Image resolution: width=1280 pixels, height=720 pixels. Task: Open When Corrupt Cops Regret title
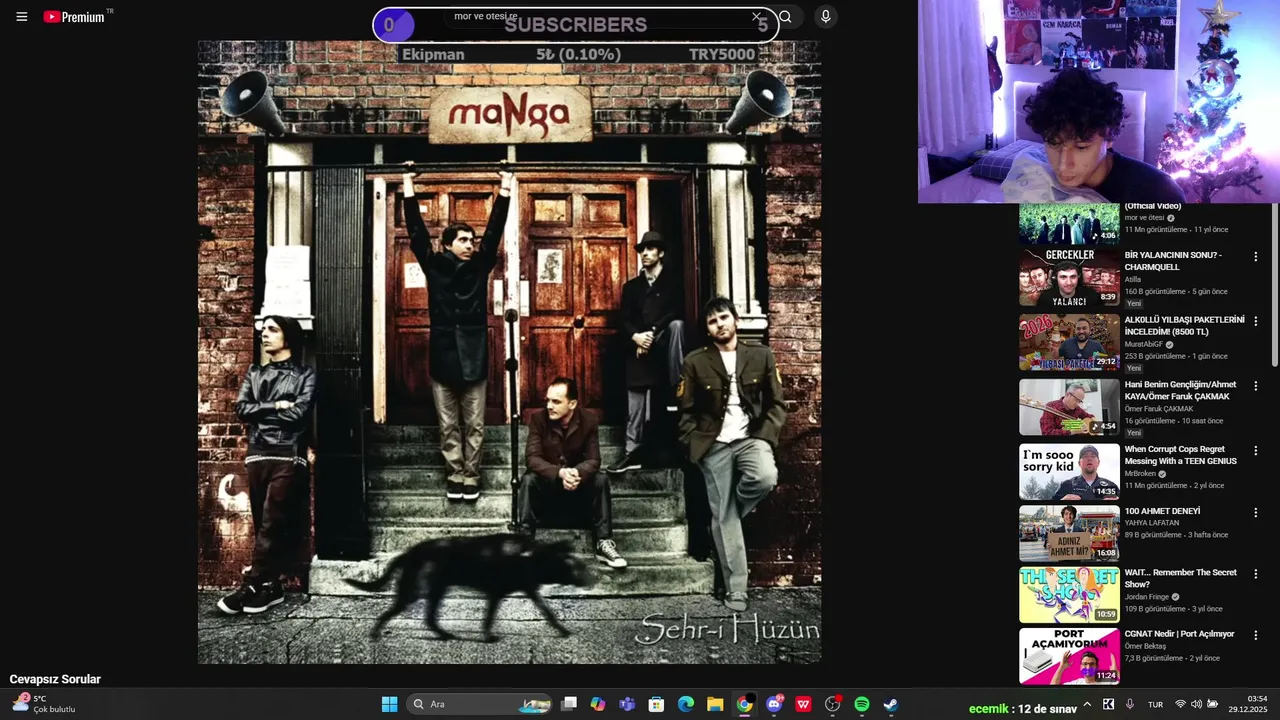[1180, 455]
